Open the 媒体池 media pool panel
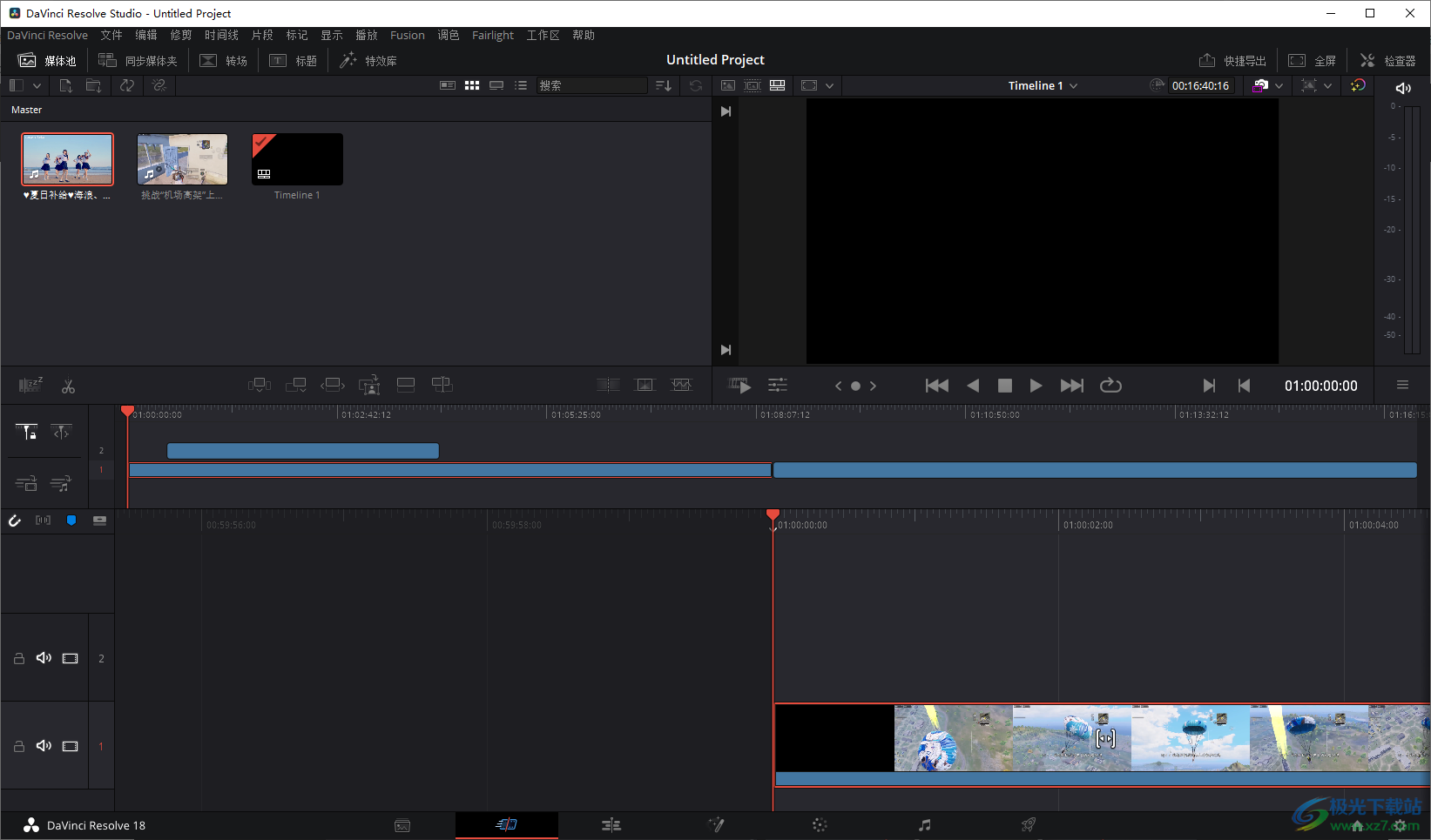This screenshot has width=1431, height=840. (48, 60)
